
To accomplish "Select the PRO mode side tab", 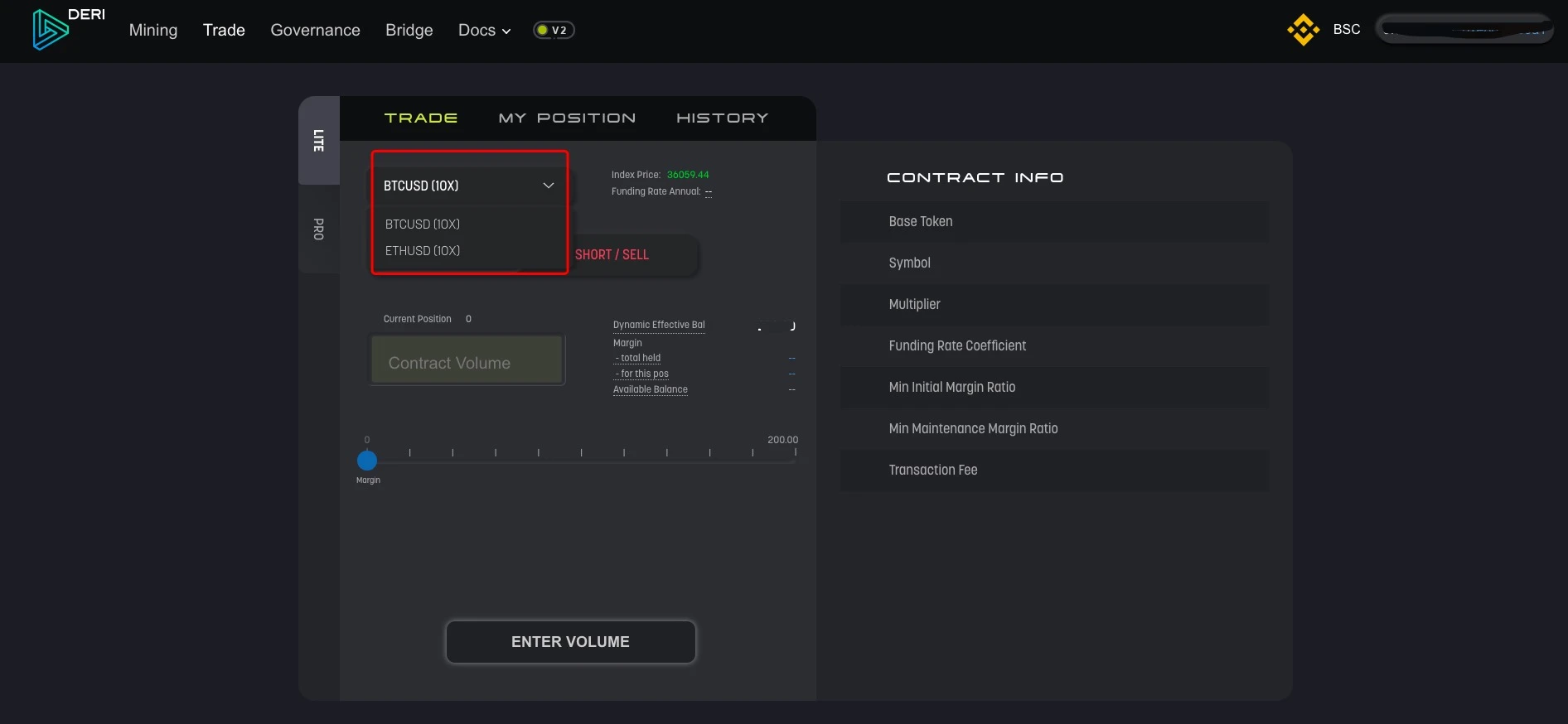I will point(319,229).
